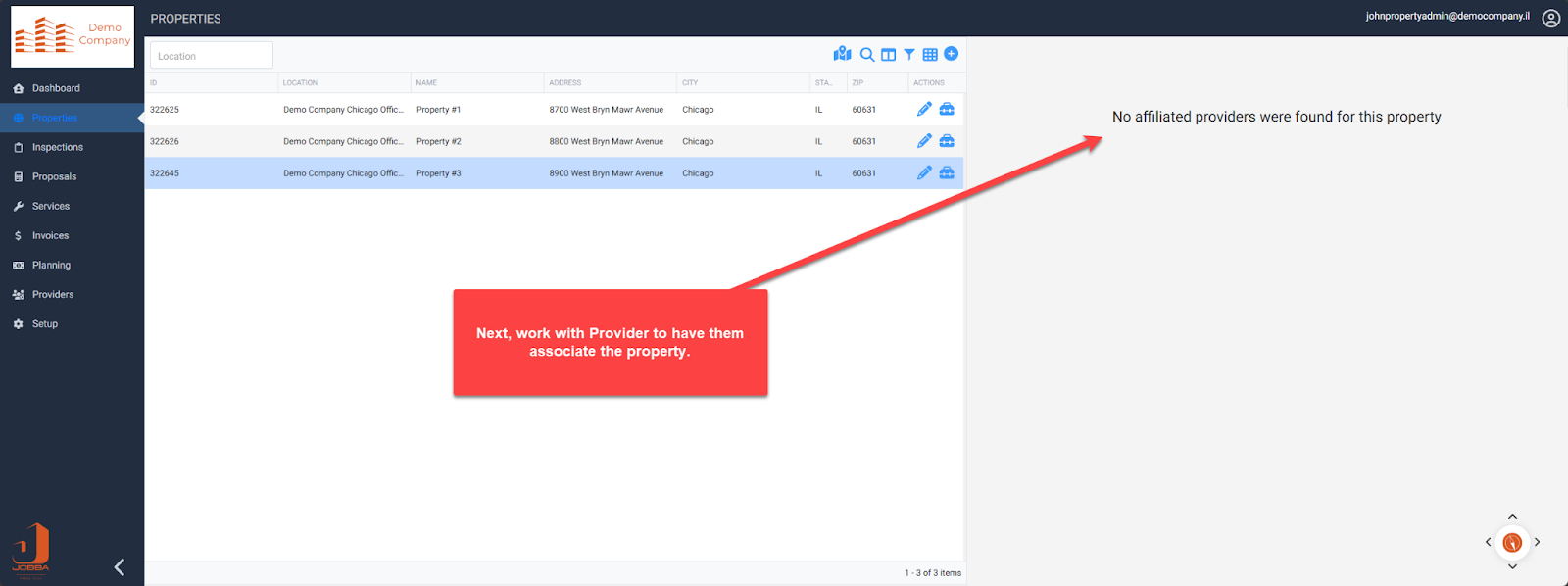
Task: Go to Dashboard in sidebar
Action: coord(56,88)
